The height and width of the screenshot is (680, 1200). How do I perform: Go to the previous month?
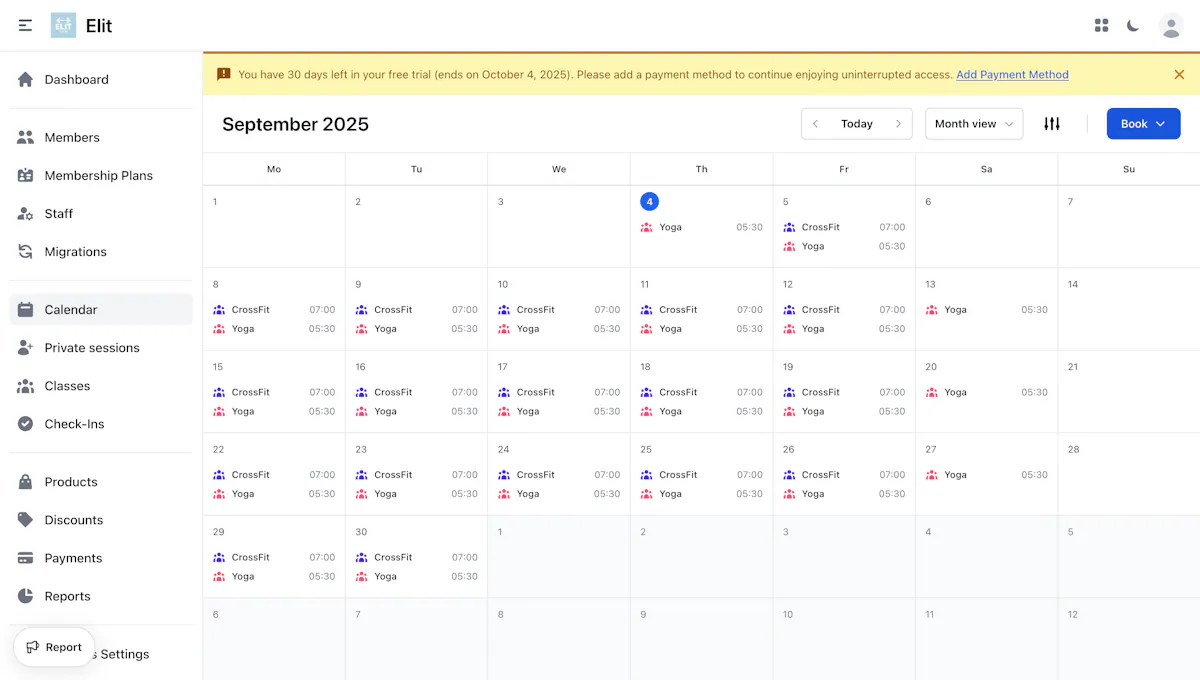pyautogui.click(x=816, y=124)
